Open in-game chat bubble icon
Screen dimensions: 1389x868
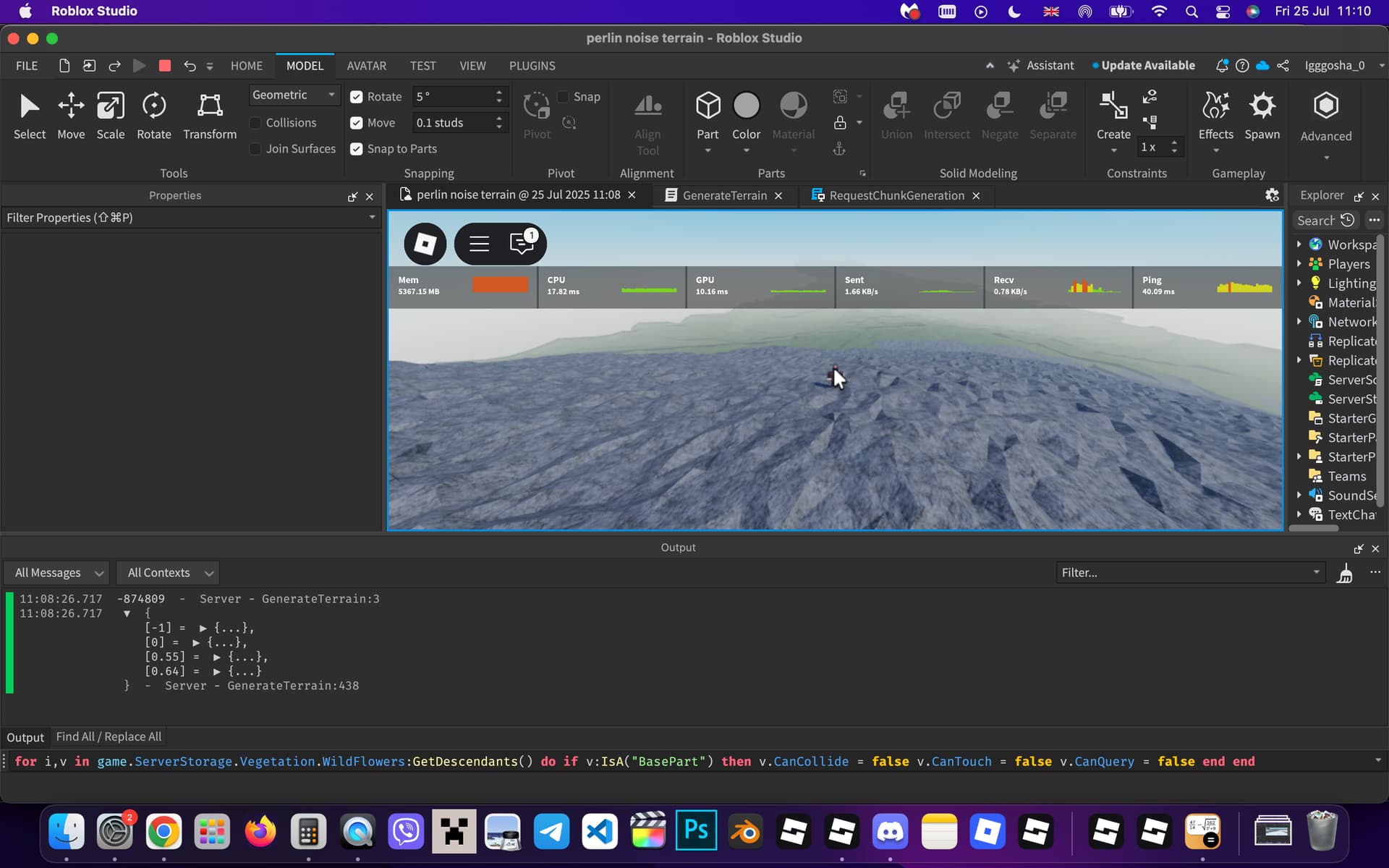click(x=522, y=243)
